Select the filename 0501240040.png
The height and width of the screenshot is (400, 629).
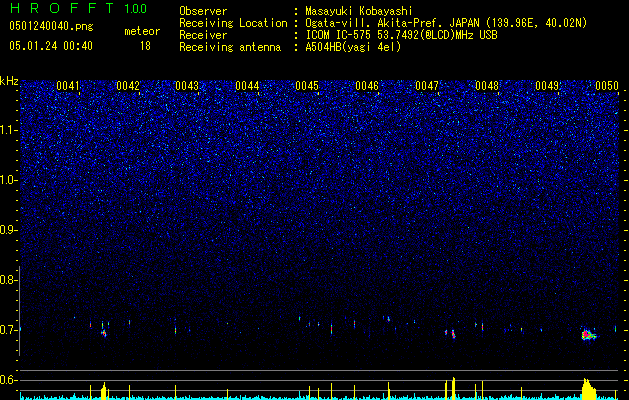coord(51,26)
